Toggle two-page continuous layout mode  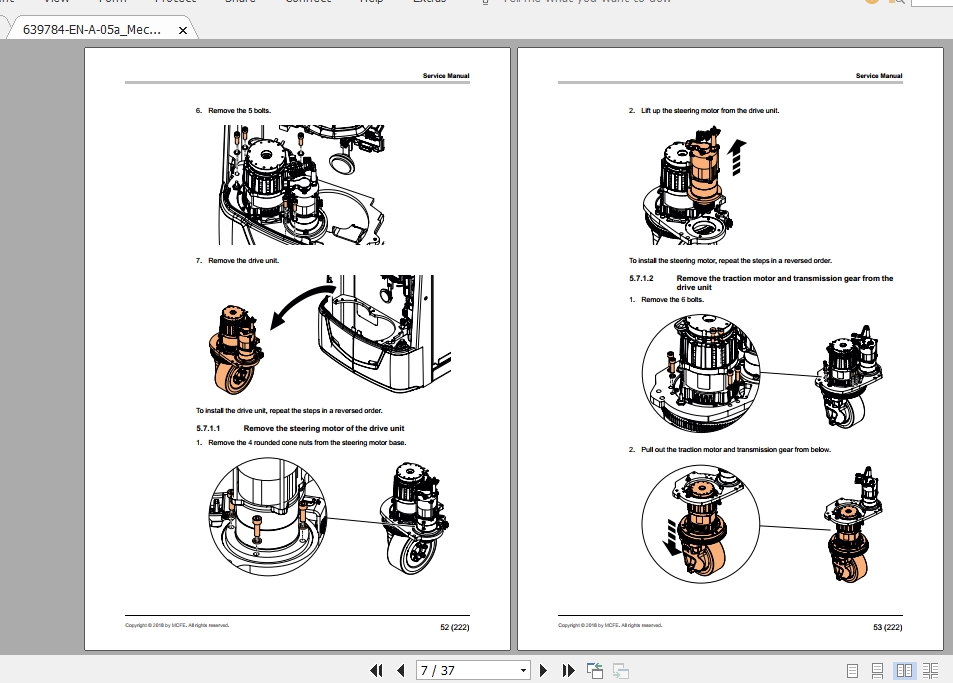[931, 670]
